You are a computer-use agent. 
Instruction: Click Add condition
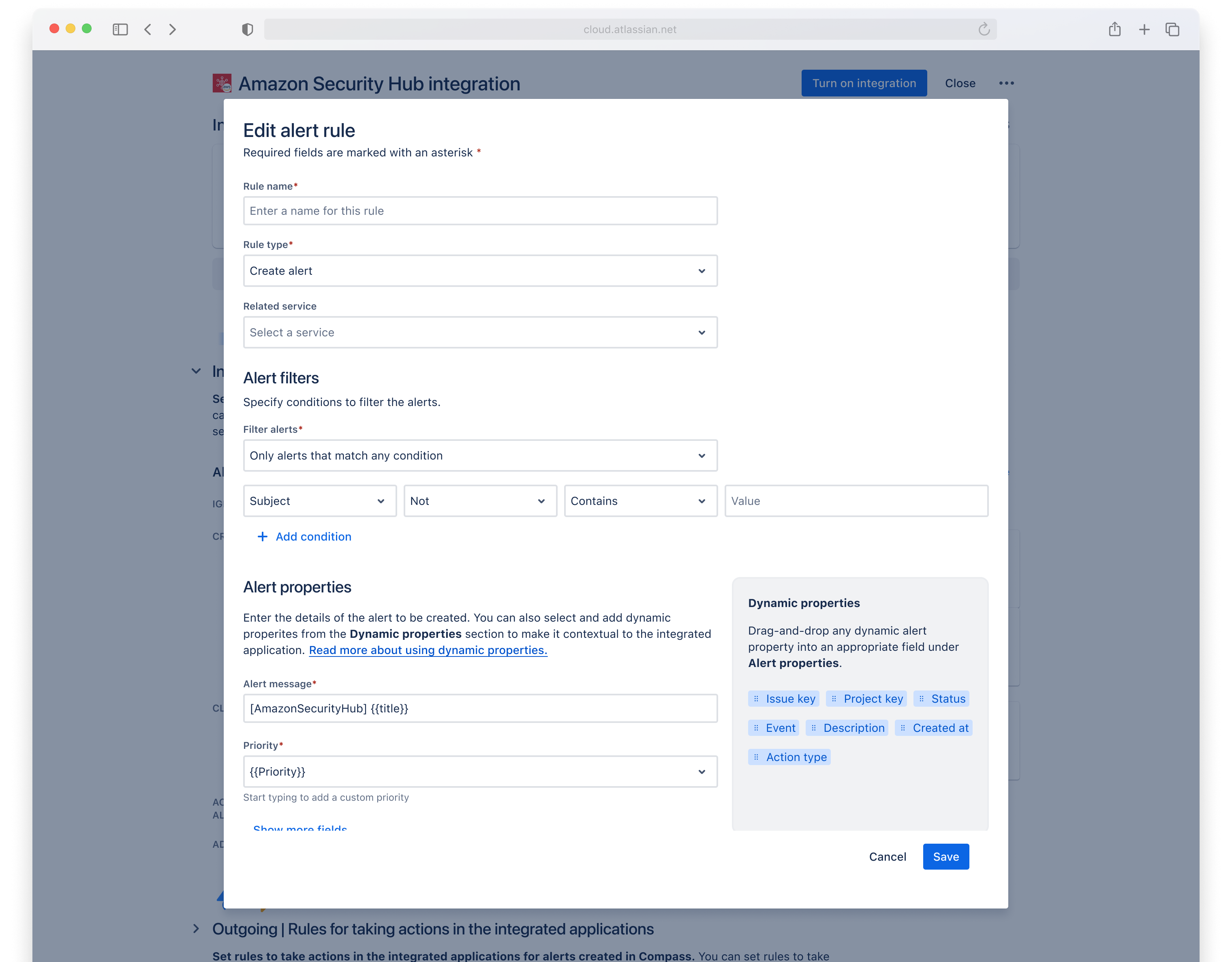point(304,536)
